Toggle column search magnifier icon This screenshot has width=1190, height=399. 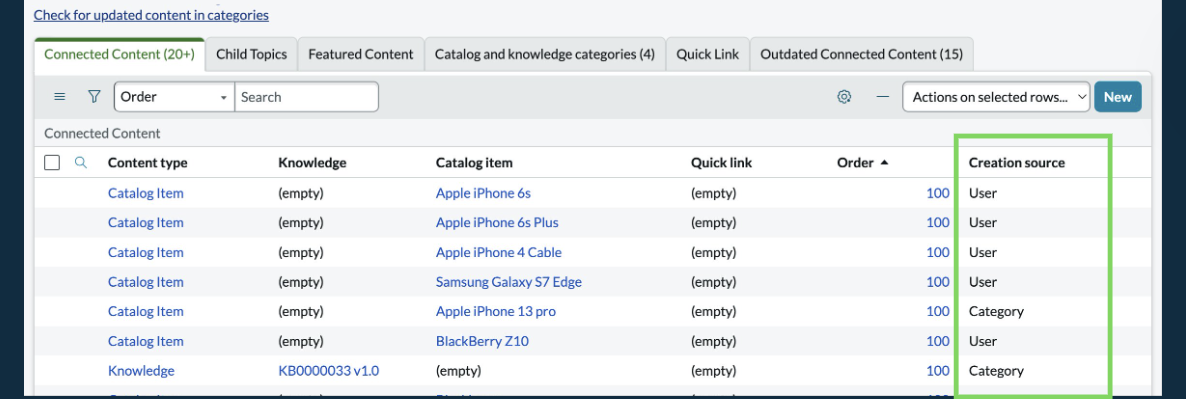coord(80,162)
